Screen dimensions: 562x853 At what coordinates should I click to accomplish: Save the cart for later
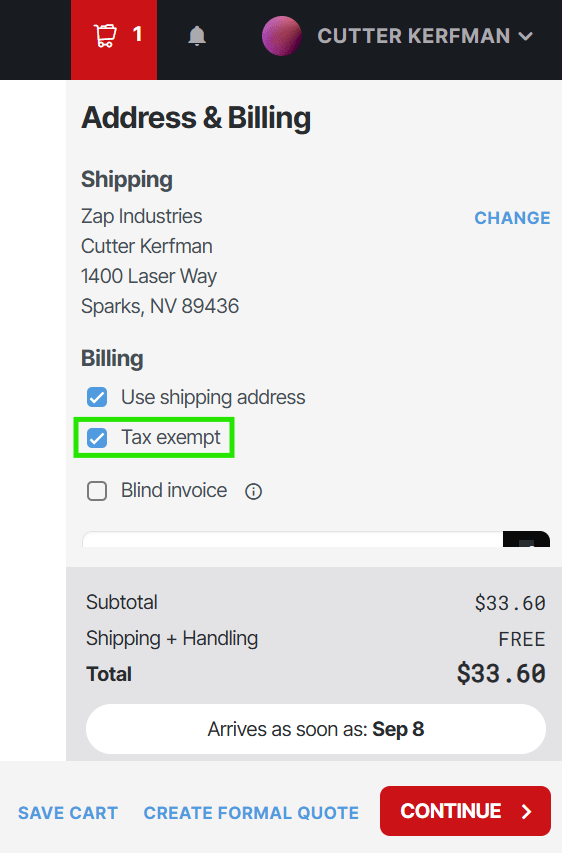[68, 813]
